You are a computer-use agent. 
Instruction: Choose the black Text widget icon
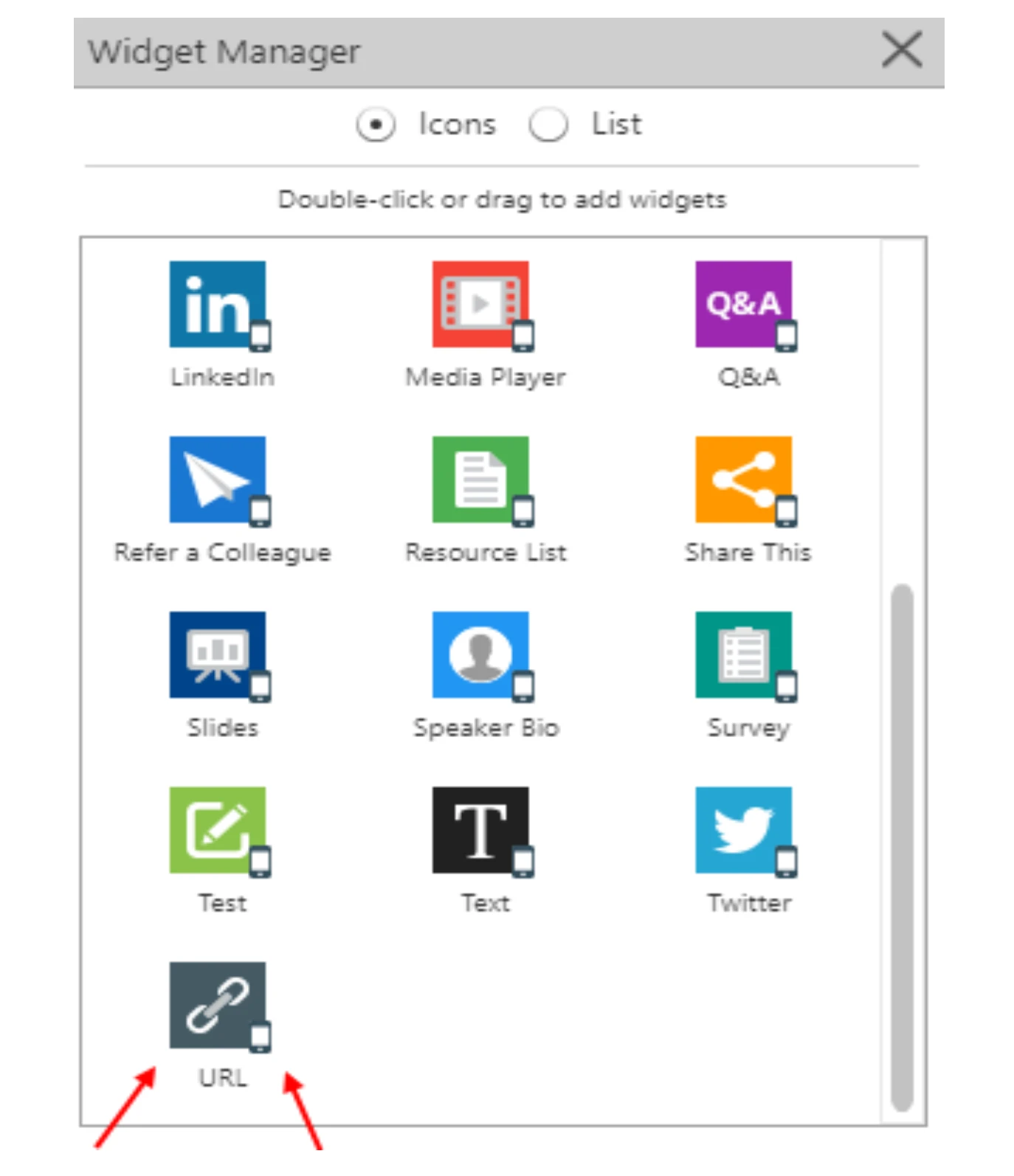click(480, 830)
